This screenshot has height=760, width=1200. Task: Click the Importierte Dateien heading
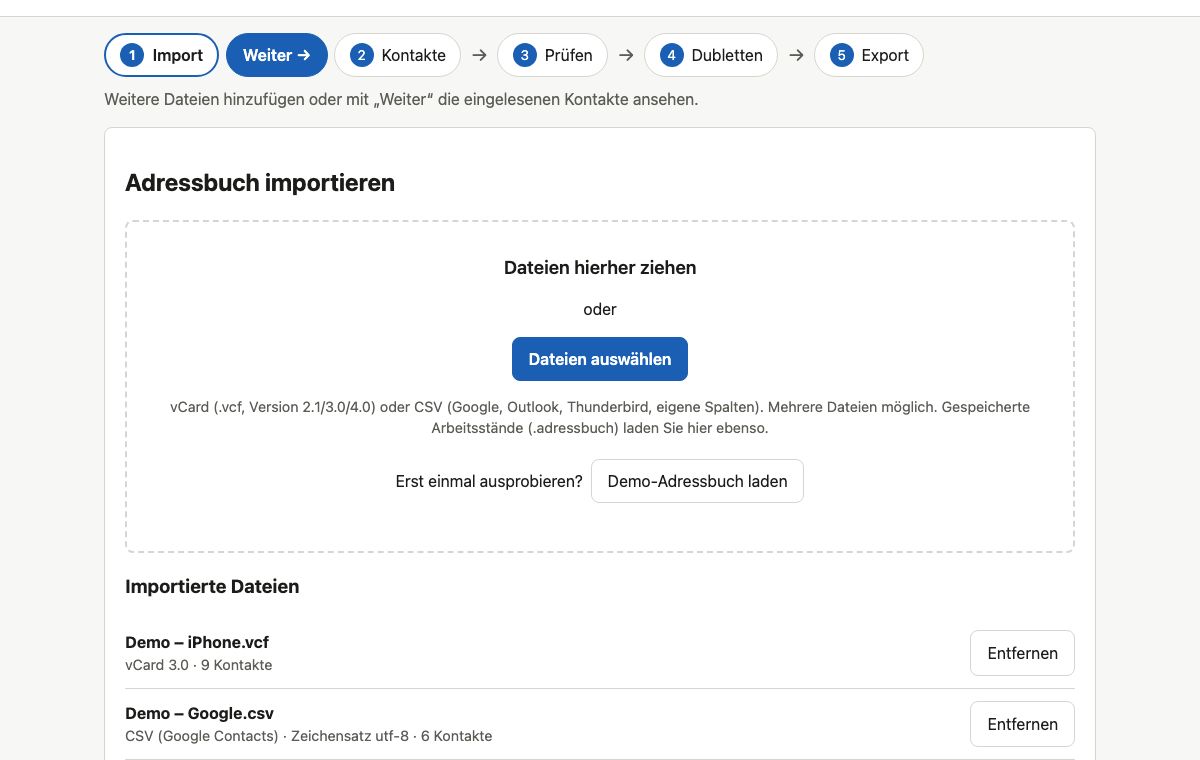212,587
